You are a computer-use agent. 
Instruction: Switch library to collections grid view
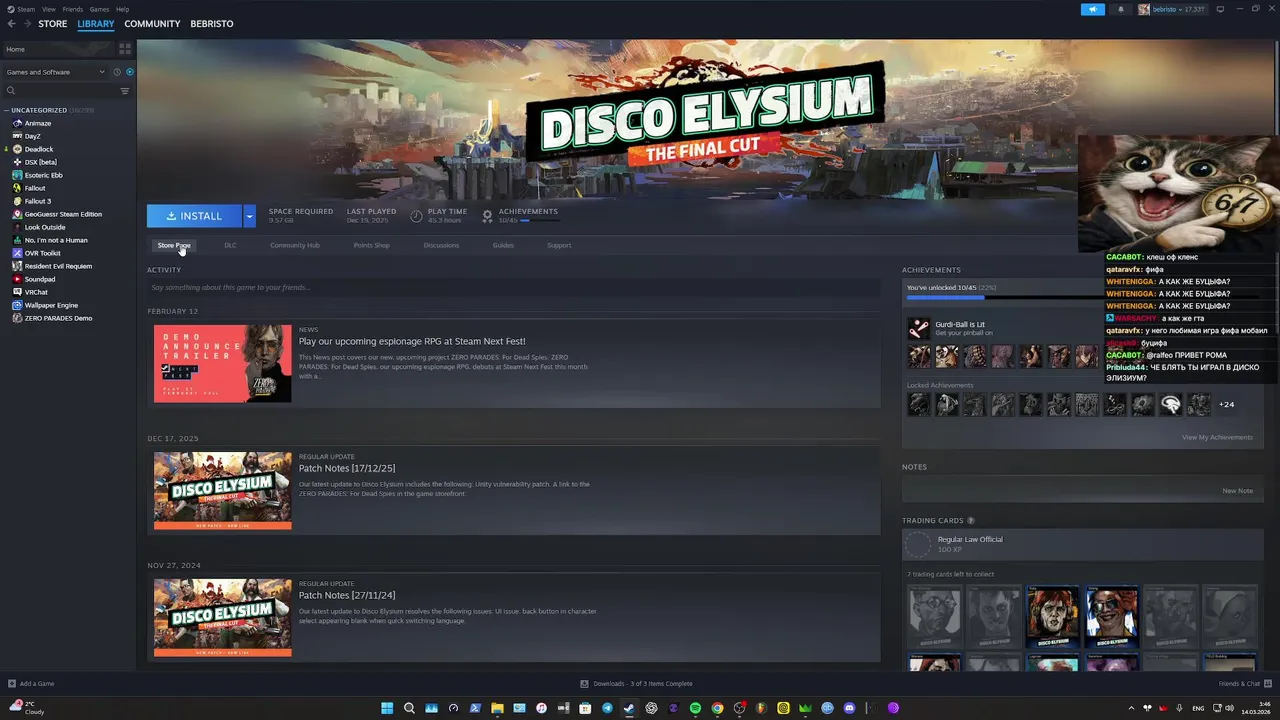[x=125, y=48]
